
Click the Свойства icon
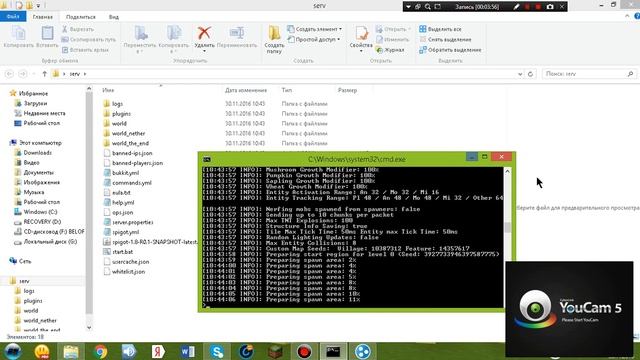[361, 33]
